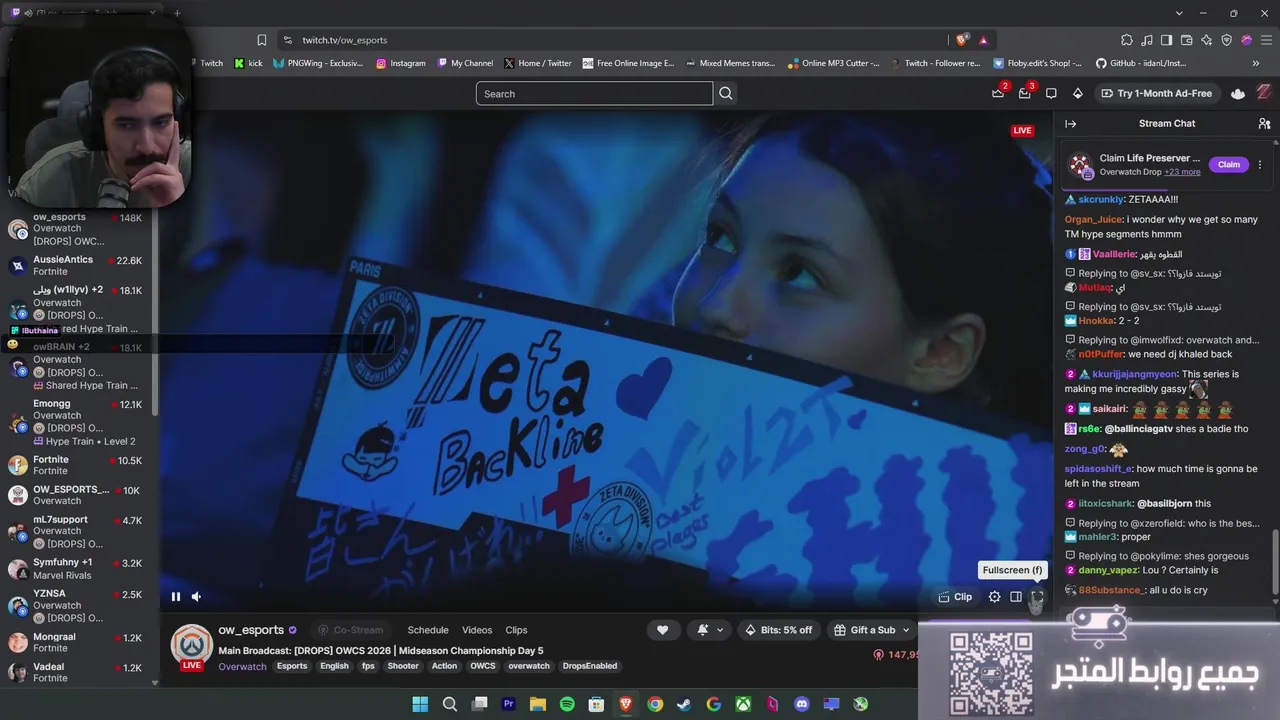Open the media control music note icon
This screenshot has height=720, width=1280.
[1147, 40]
